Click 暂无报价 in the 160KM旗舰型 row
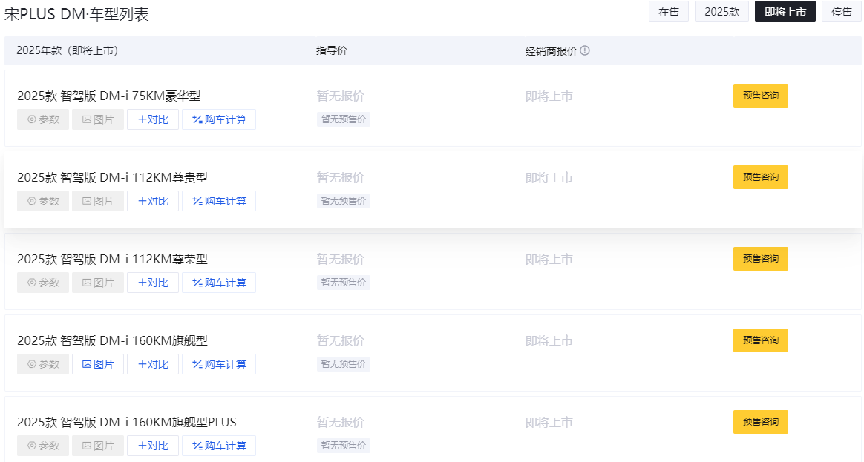864x462 pixels. pos(341,341)
